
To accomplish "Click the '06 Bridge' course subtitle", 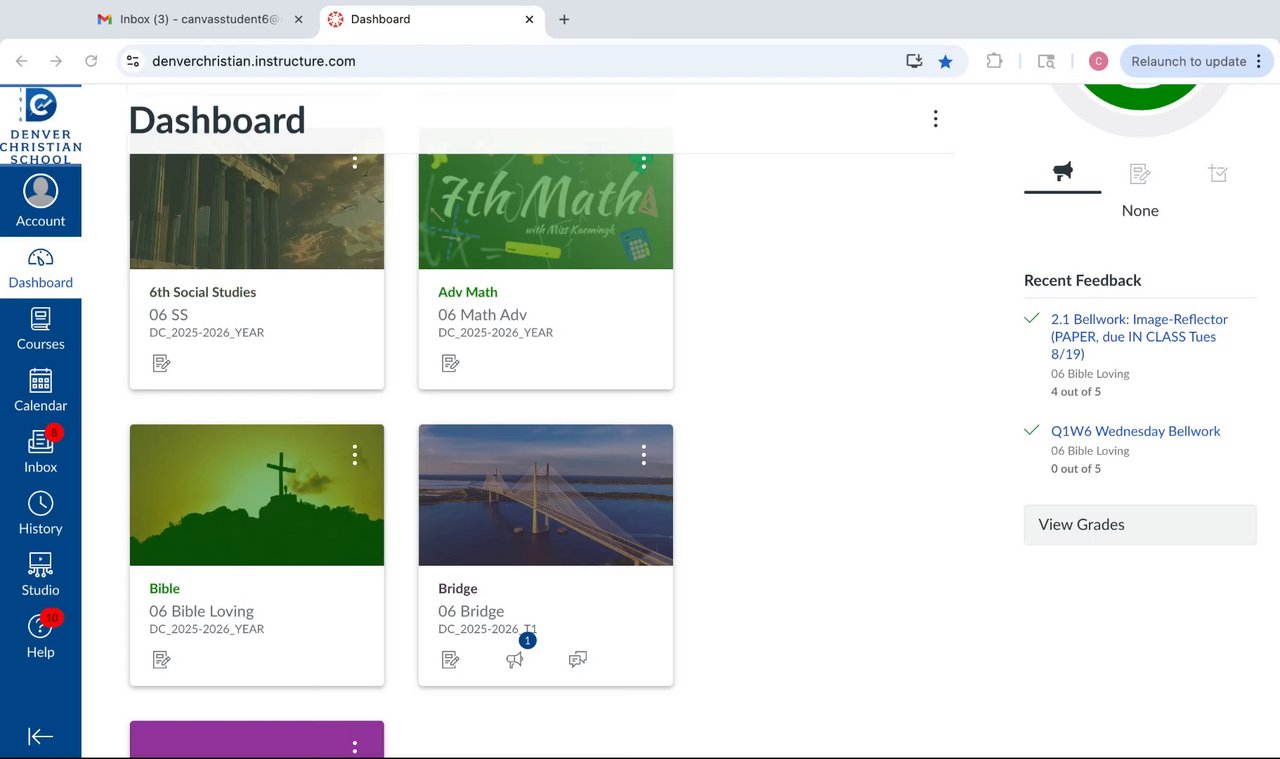I will click(x=471, y=611).
